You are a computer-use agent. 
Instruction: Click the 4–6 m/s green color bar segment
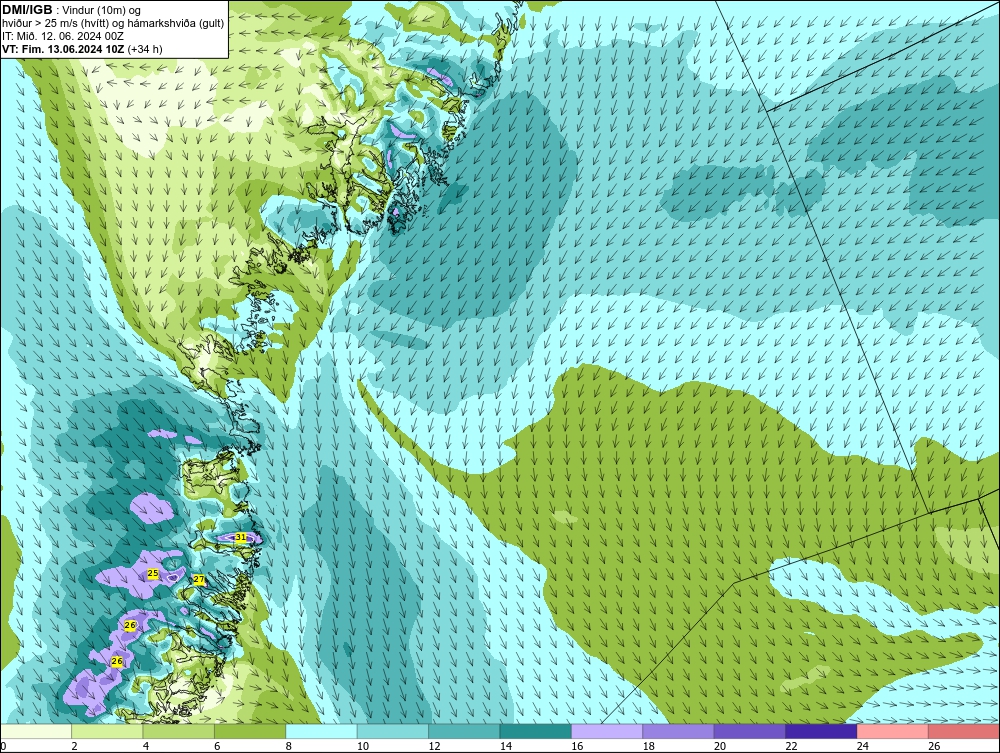pos(179,731)
